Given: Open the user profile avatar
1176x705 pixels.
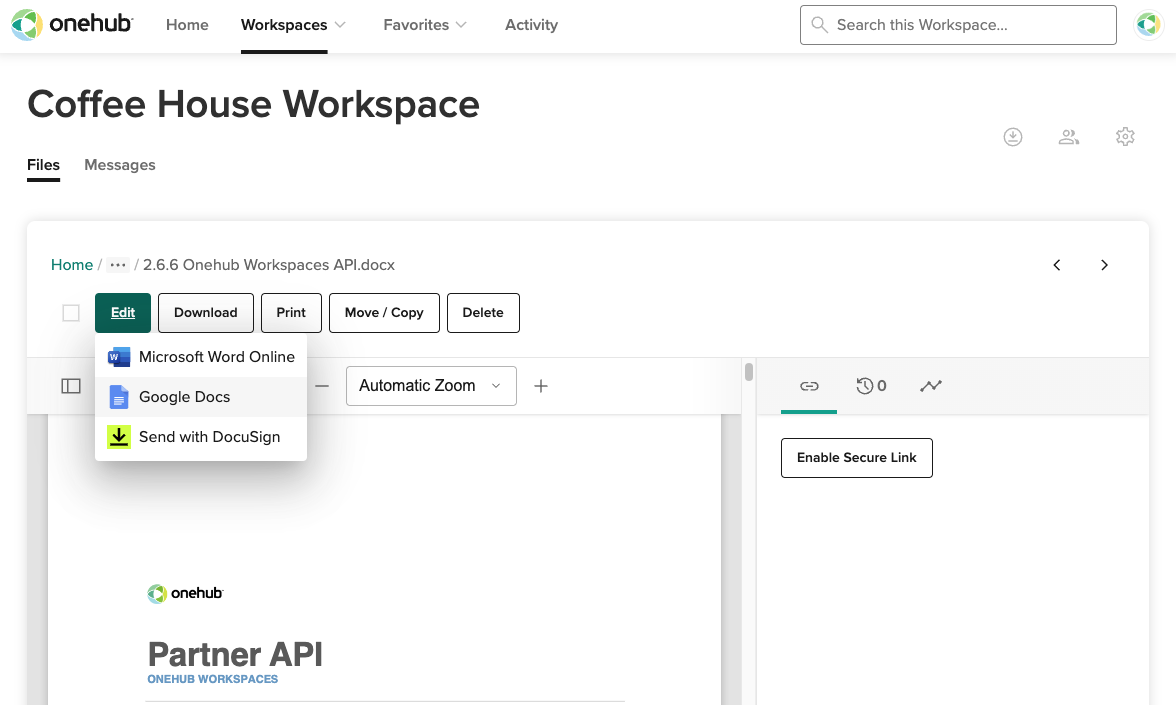Looking at the screenshot, I should pyautogui.click(x=1148, y=25).
